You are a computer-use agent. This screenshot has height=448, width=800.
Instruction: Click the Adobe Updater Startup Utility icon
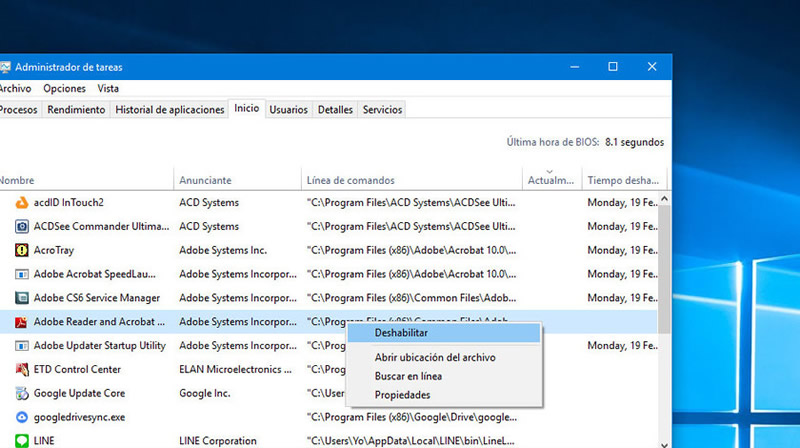(21, 346)
